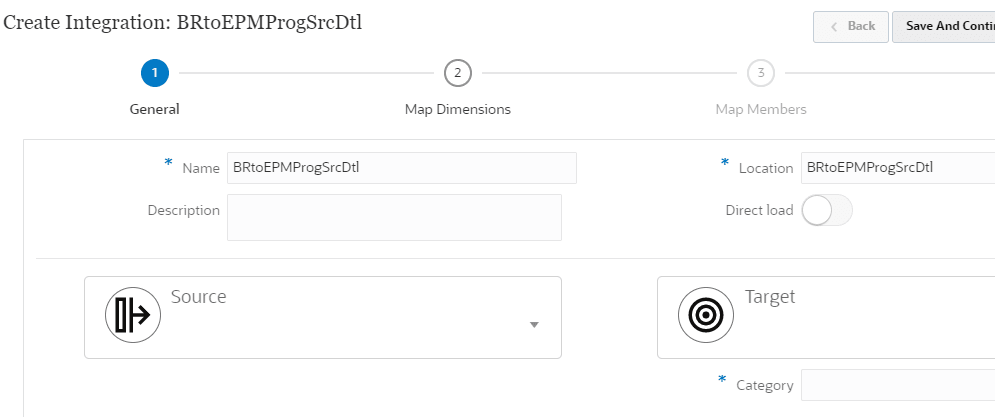This screenshot has width=995, height=417.
Task: Click step 3 circle in wizard
Action: (760, 73)
